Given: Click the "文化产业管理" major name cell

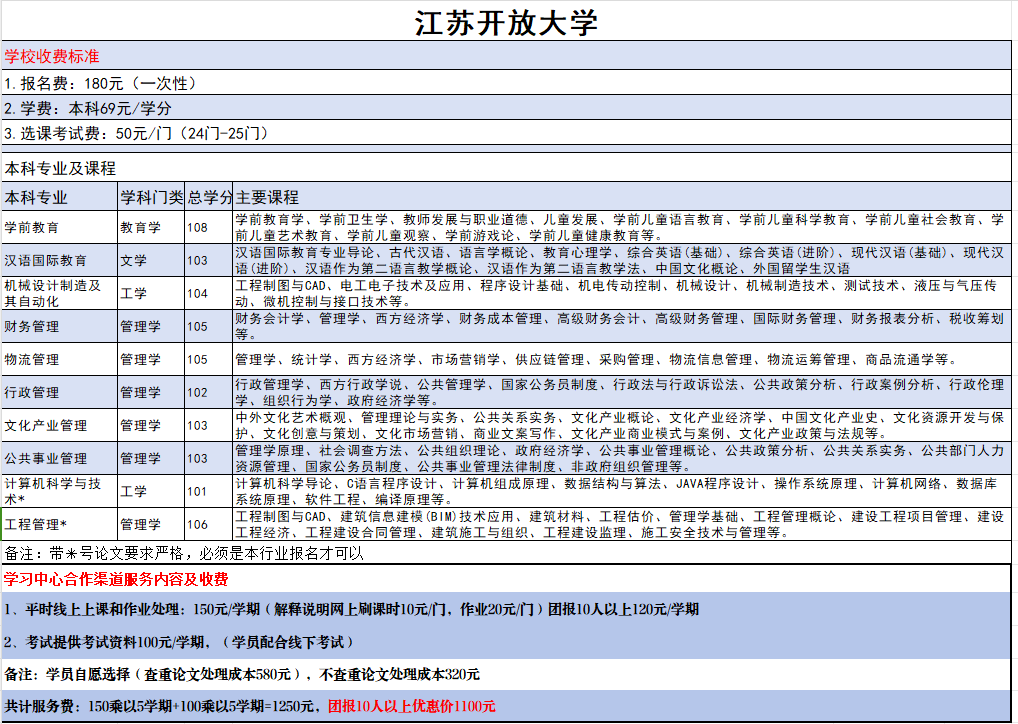Looking at the screenshot, I should click(60, 425).
